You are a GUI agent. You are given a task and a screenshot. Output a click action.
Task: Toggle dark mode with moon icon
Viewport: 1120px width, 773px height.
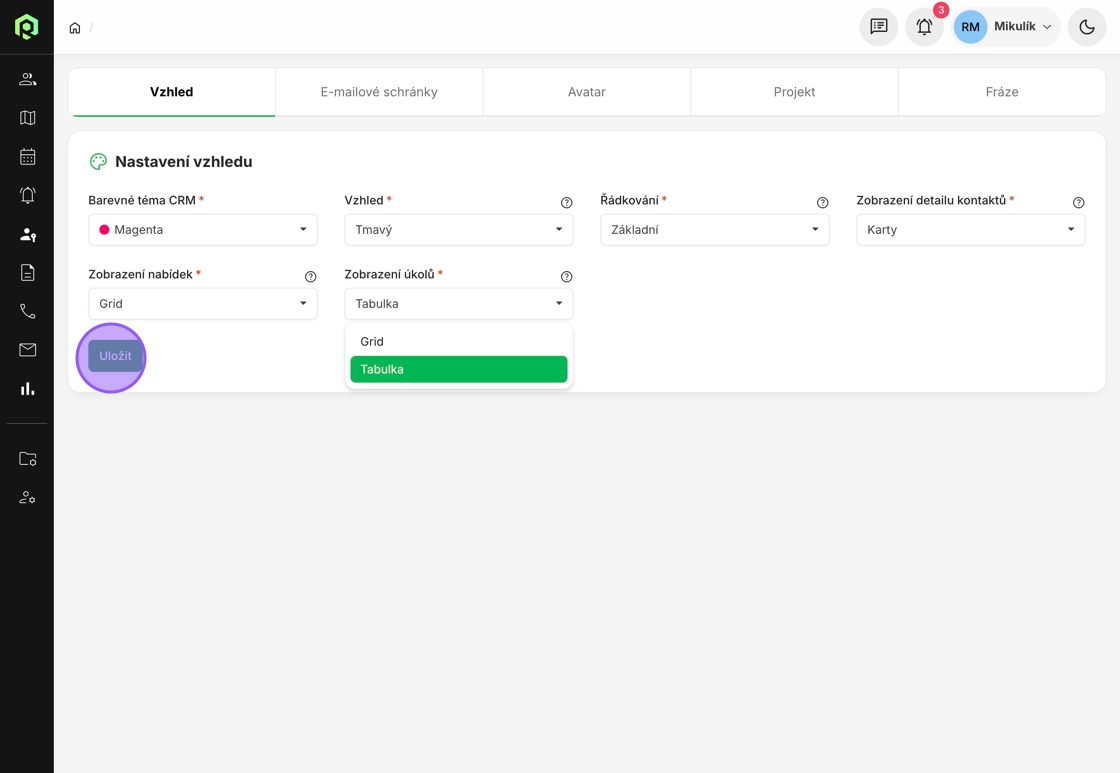click(x=1087, y=27)
